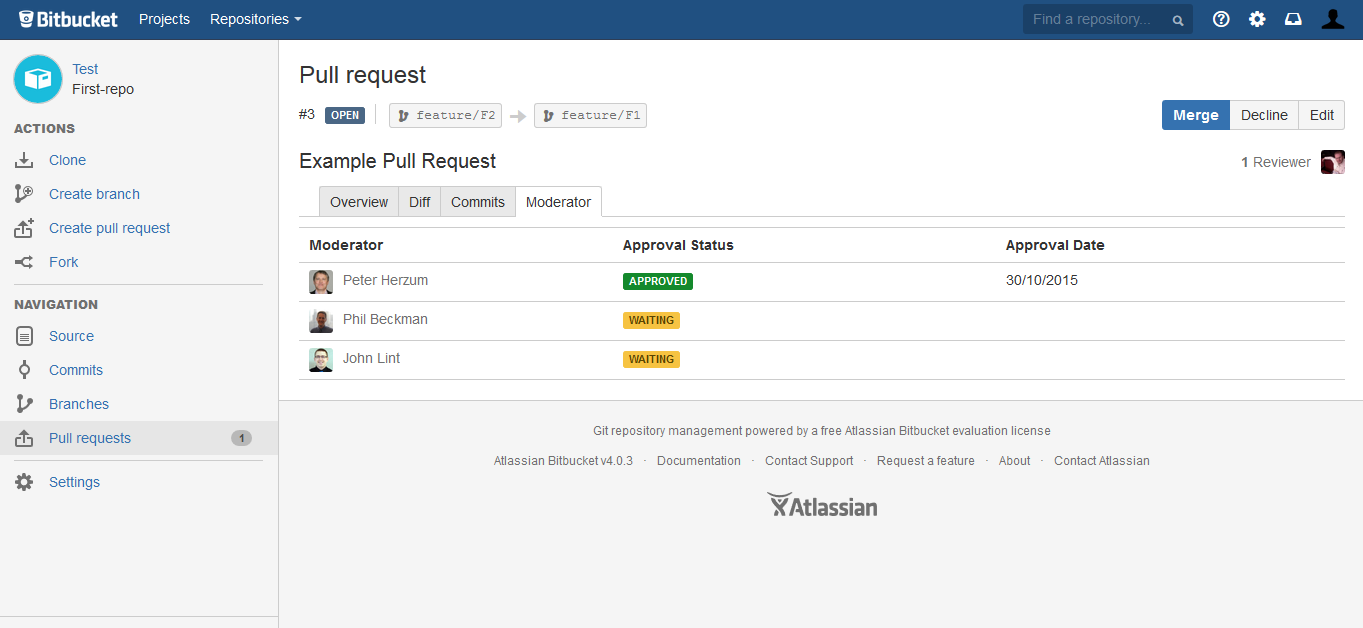Open the inbox tray icon
Screen dimensions: 1363x628
pos(1293,19)
